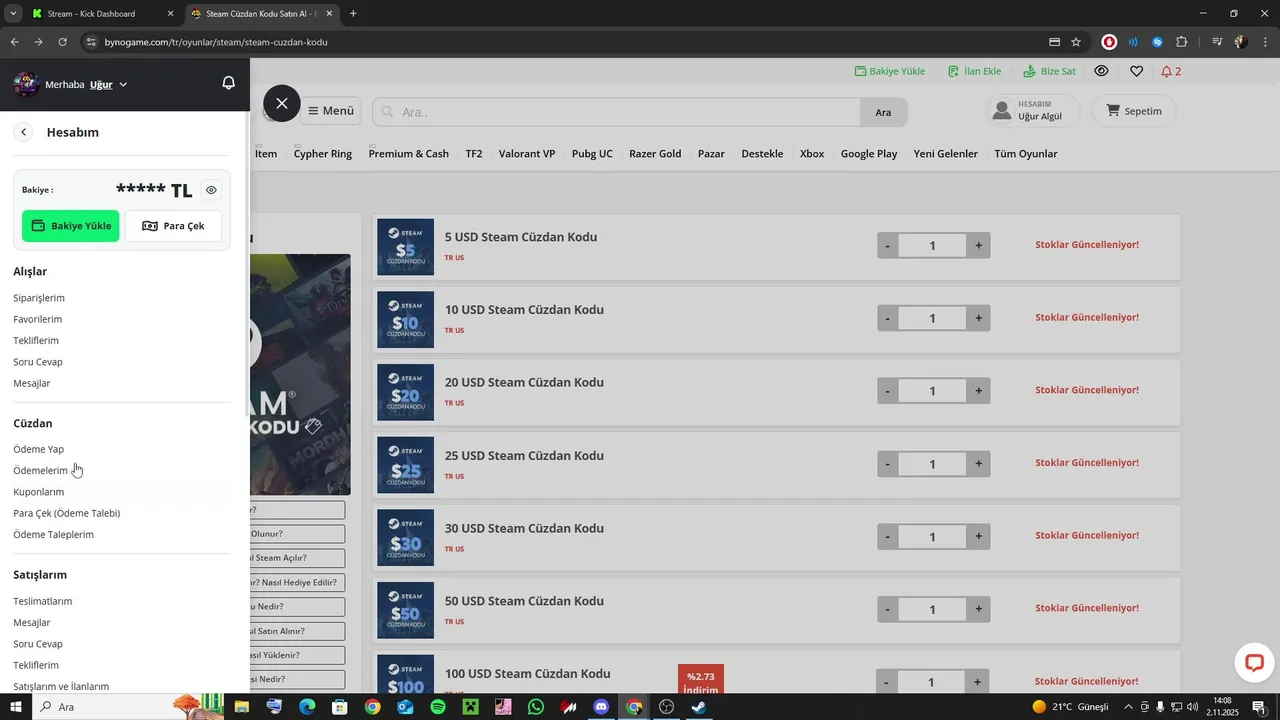Reveal hidden balance with eye icon
The height and width of the screenshot is (720, 1280).
click(211, 190)
